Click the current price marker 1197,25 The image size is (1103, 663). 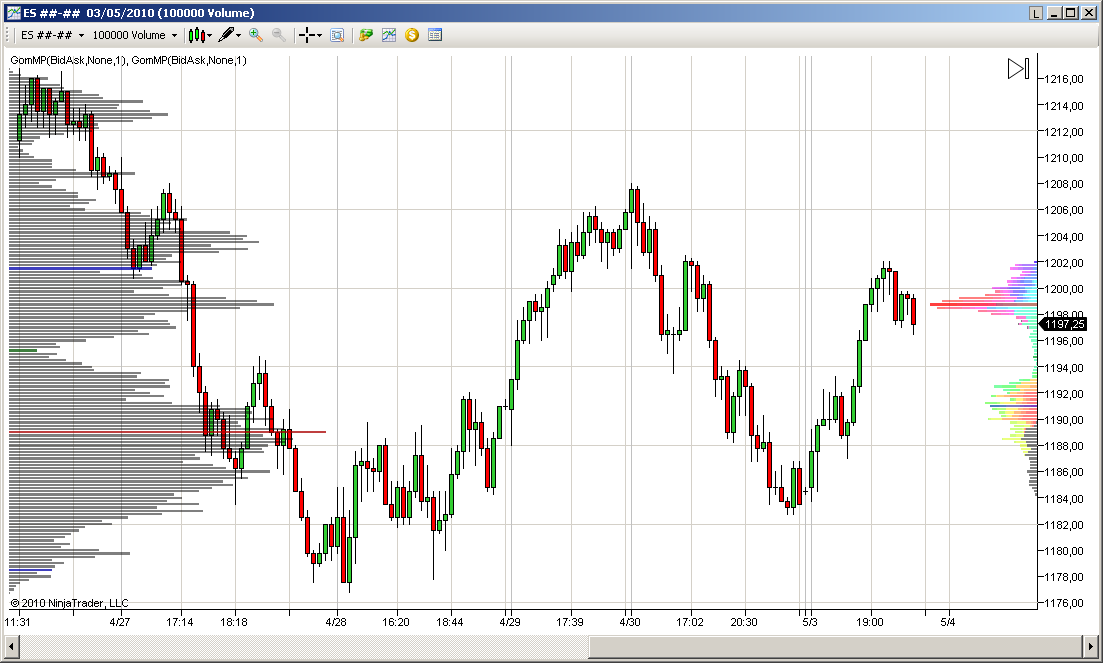(x=1062, y=324)
